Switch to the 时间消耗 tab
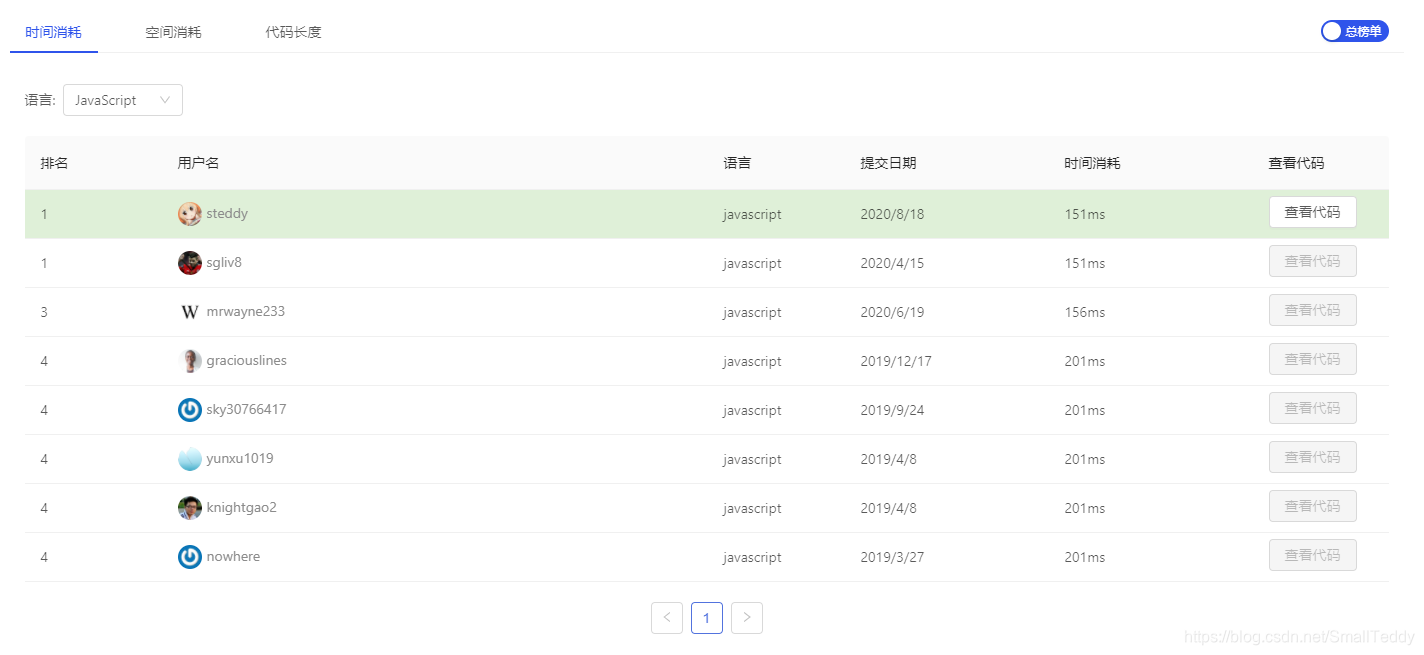This screenshot has width=1424, height=655. (53, 31)
